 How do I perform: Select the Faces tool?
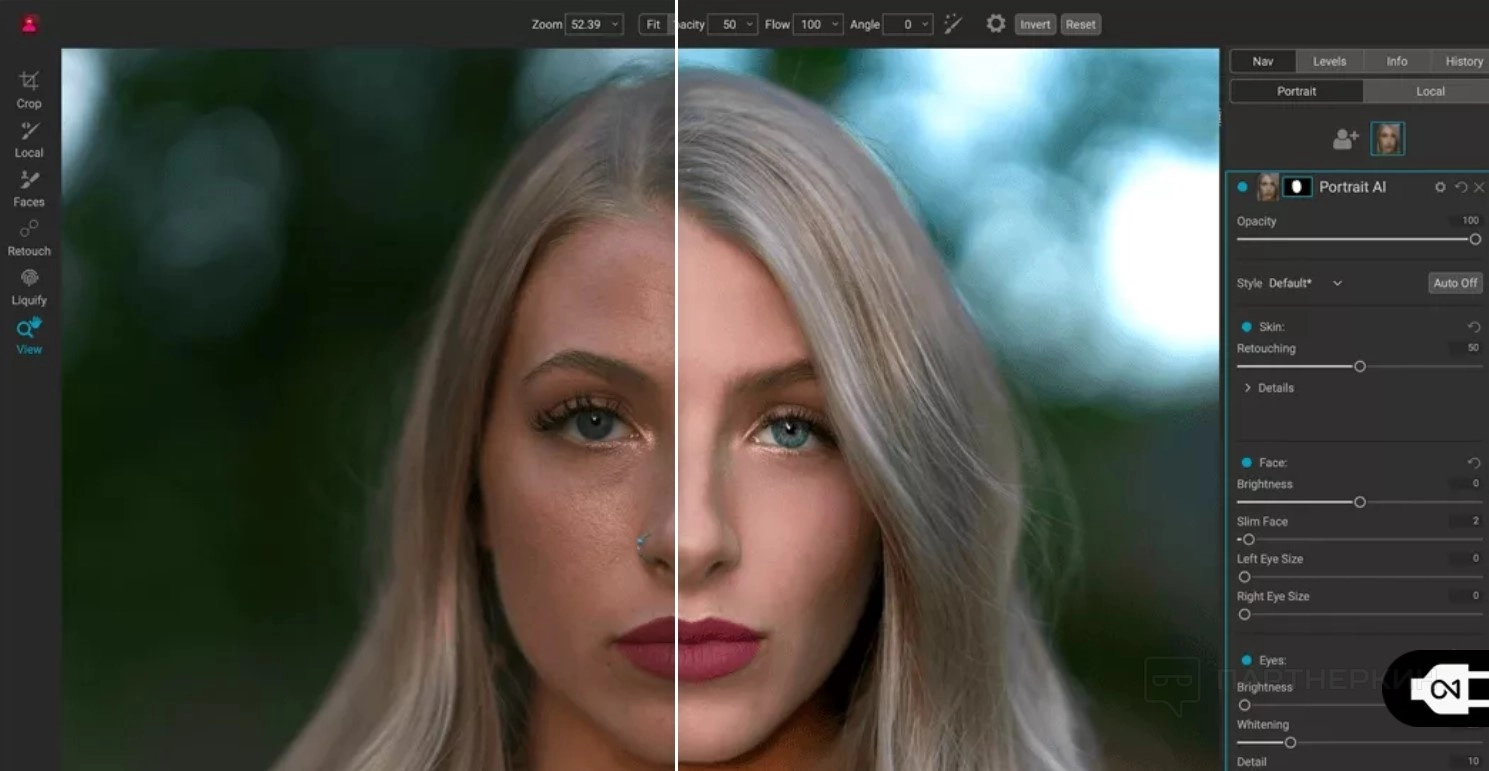point(29,187)
